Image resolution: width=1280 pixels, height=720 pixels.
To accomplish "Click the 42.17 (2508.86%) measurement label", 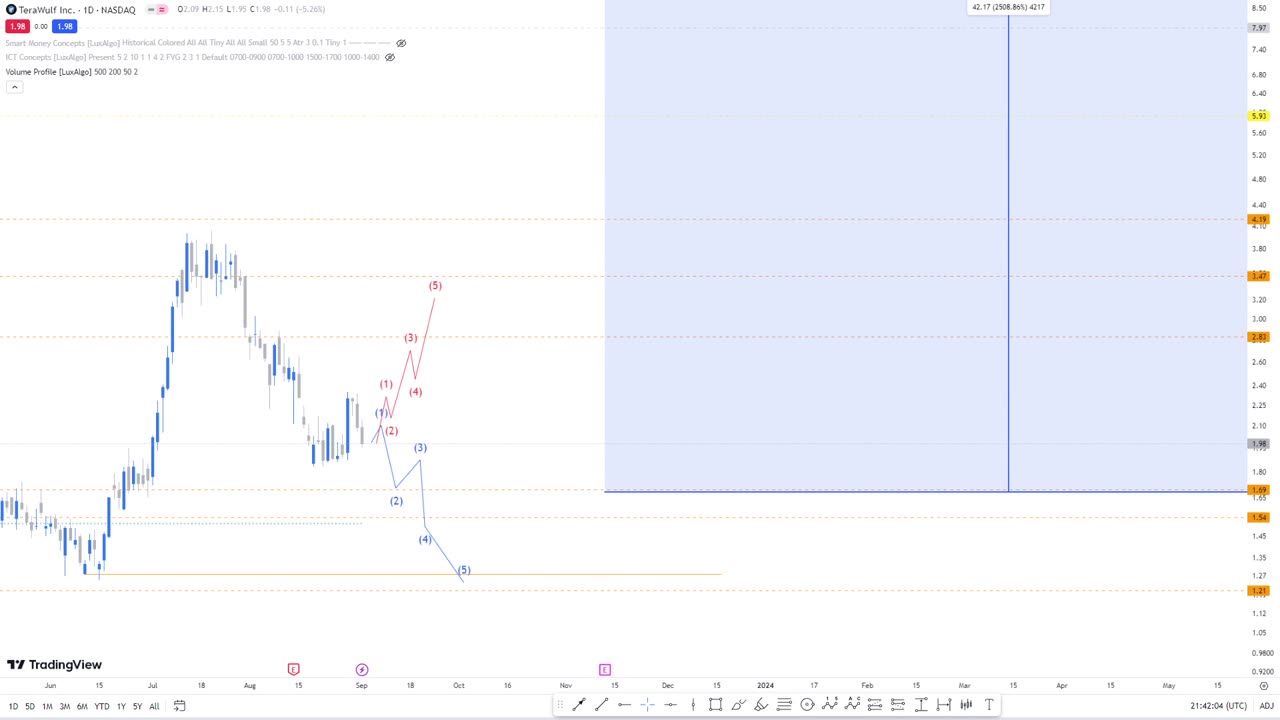I will point(1008,7).
